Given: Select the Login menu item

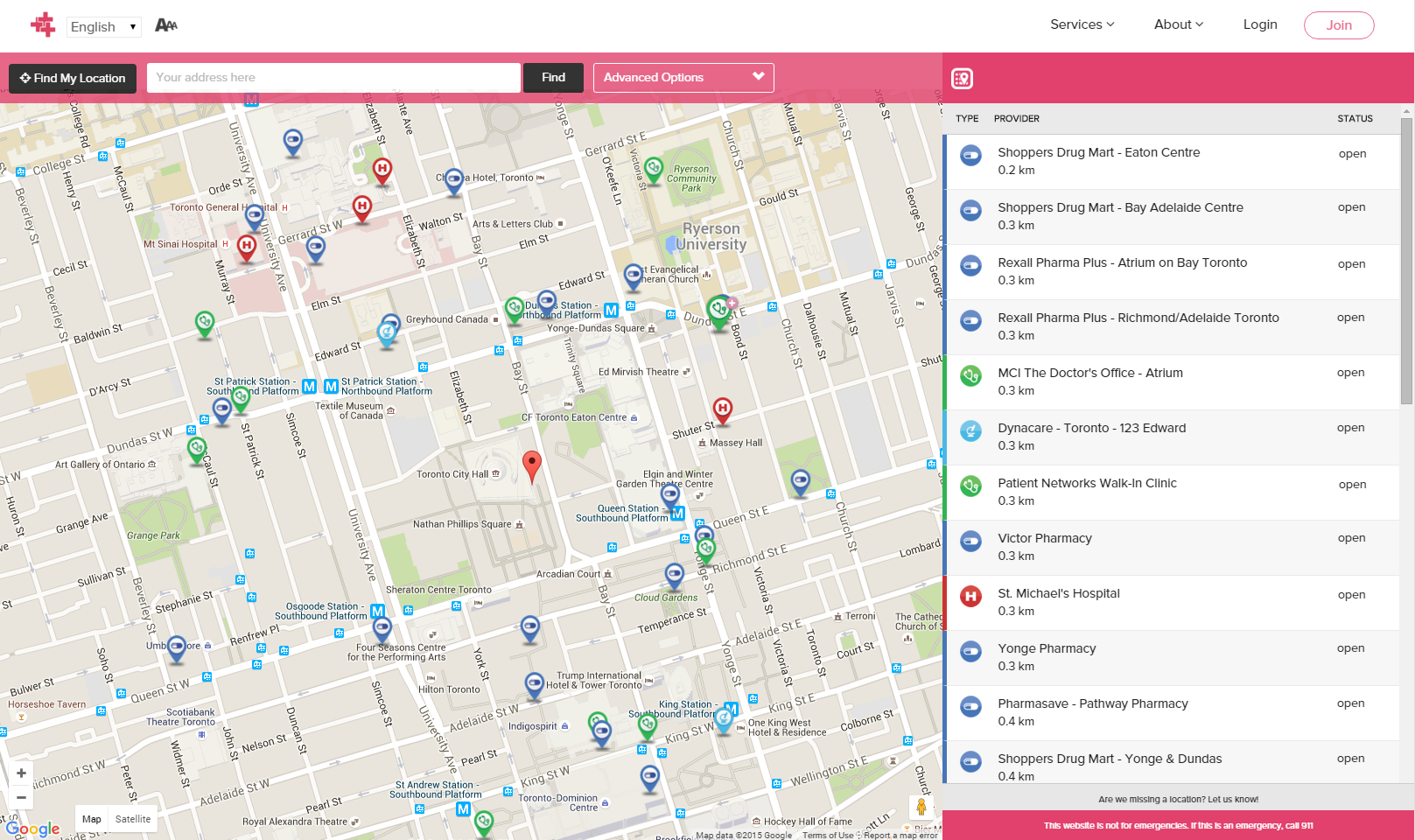Looking at the screenshot, I should coord(1260,24).
